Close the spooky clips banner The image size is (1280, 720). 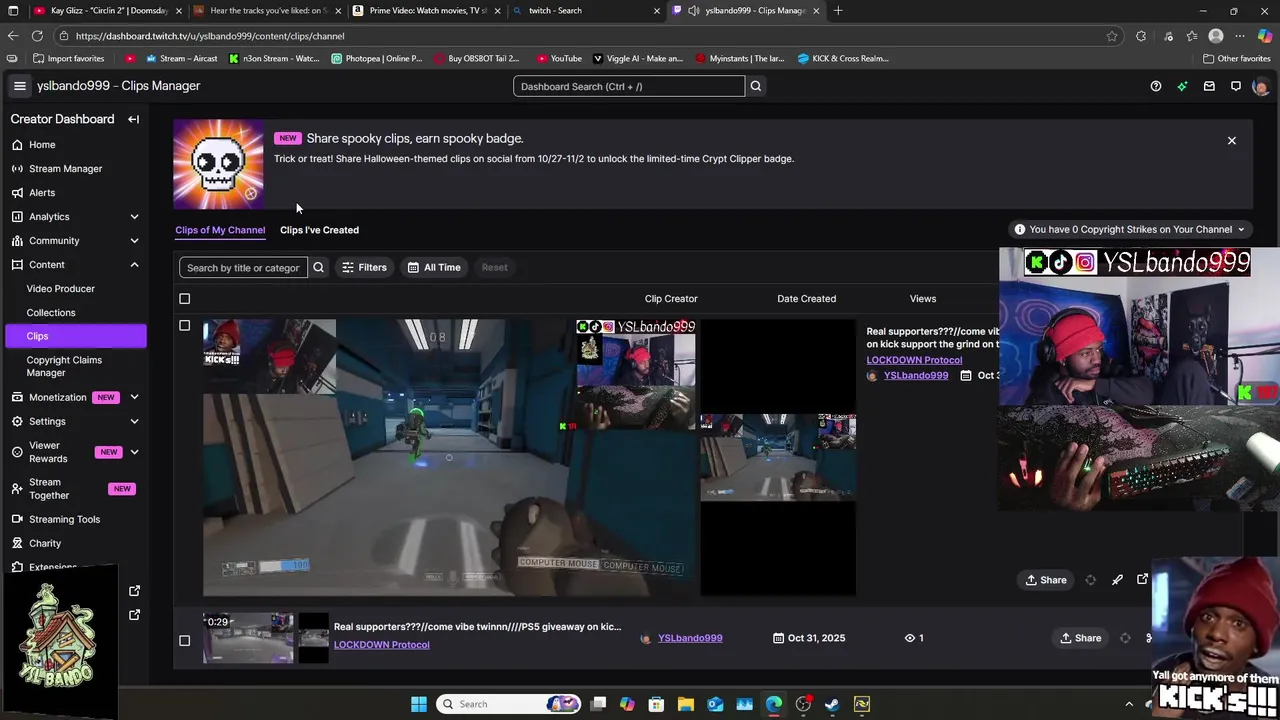(1232, 141)
